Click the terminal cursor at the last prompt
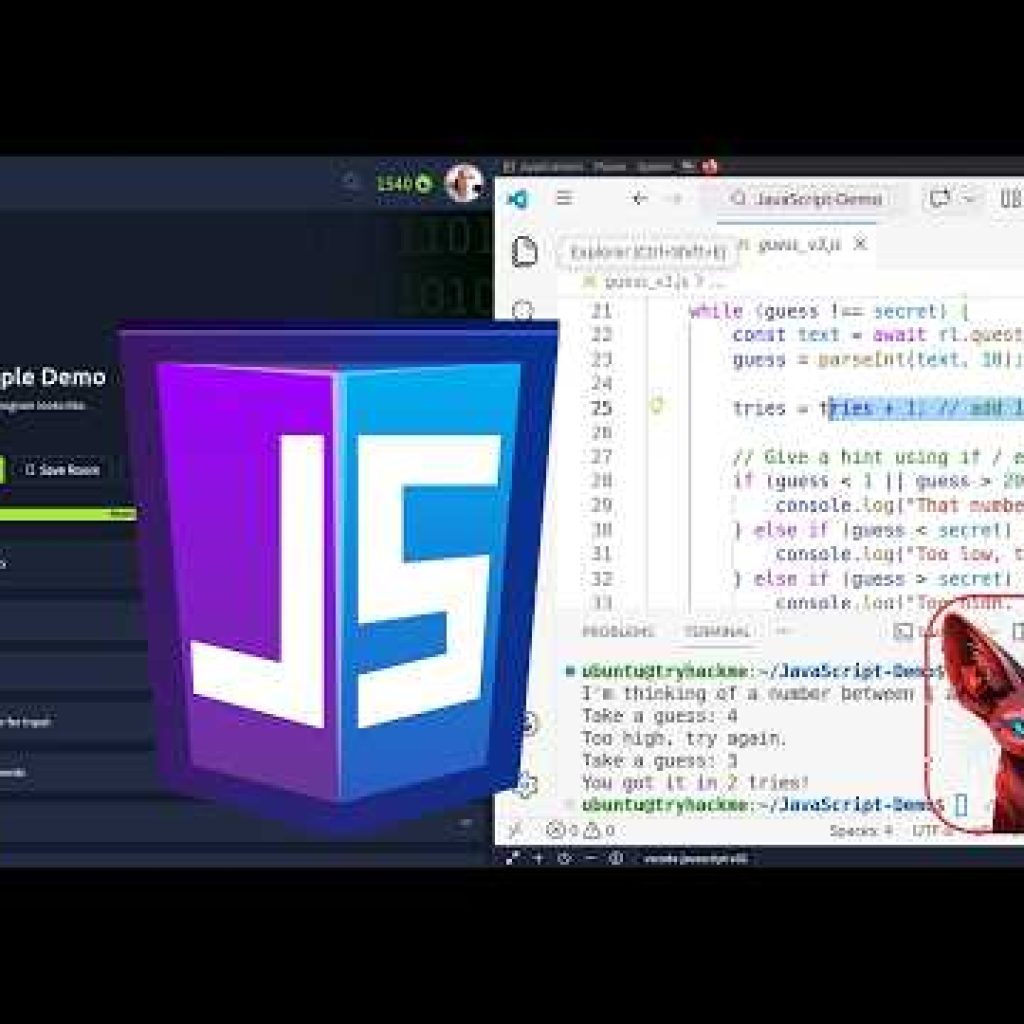 point(961,805)
